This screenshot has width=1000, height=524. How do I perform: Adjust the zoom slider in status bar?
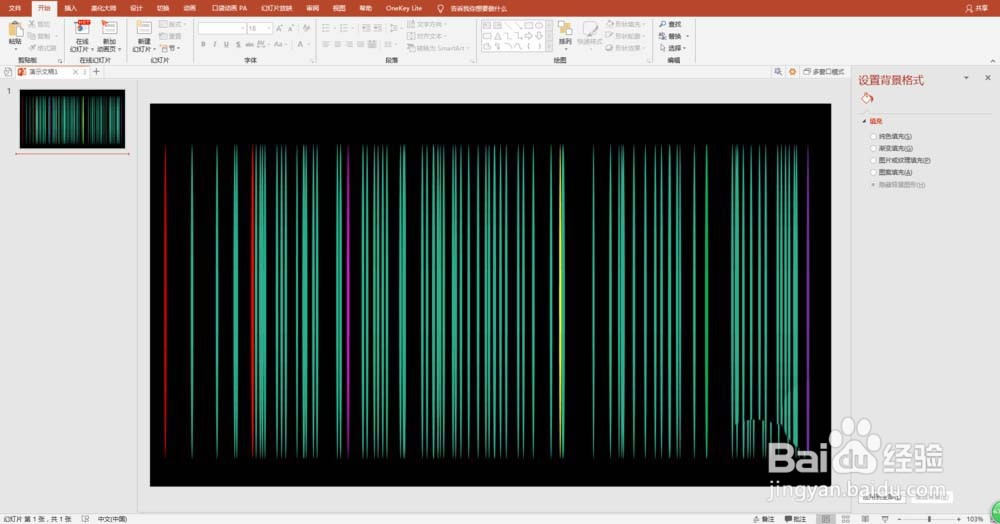click(929, 519)
